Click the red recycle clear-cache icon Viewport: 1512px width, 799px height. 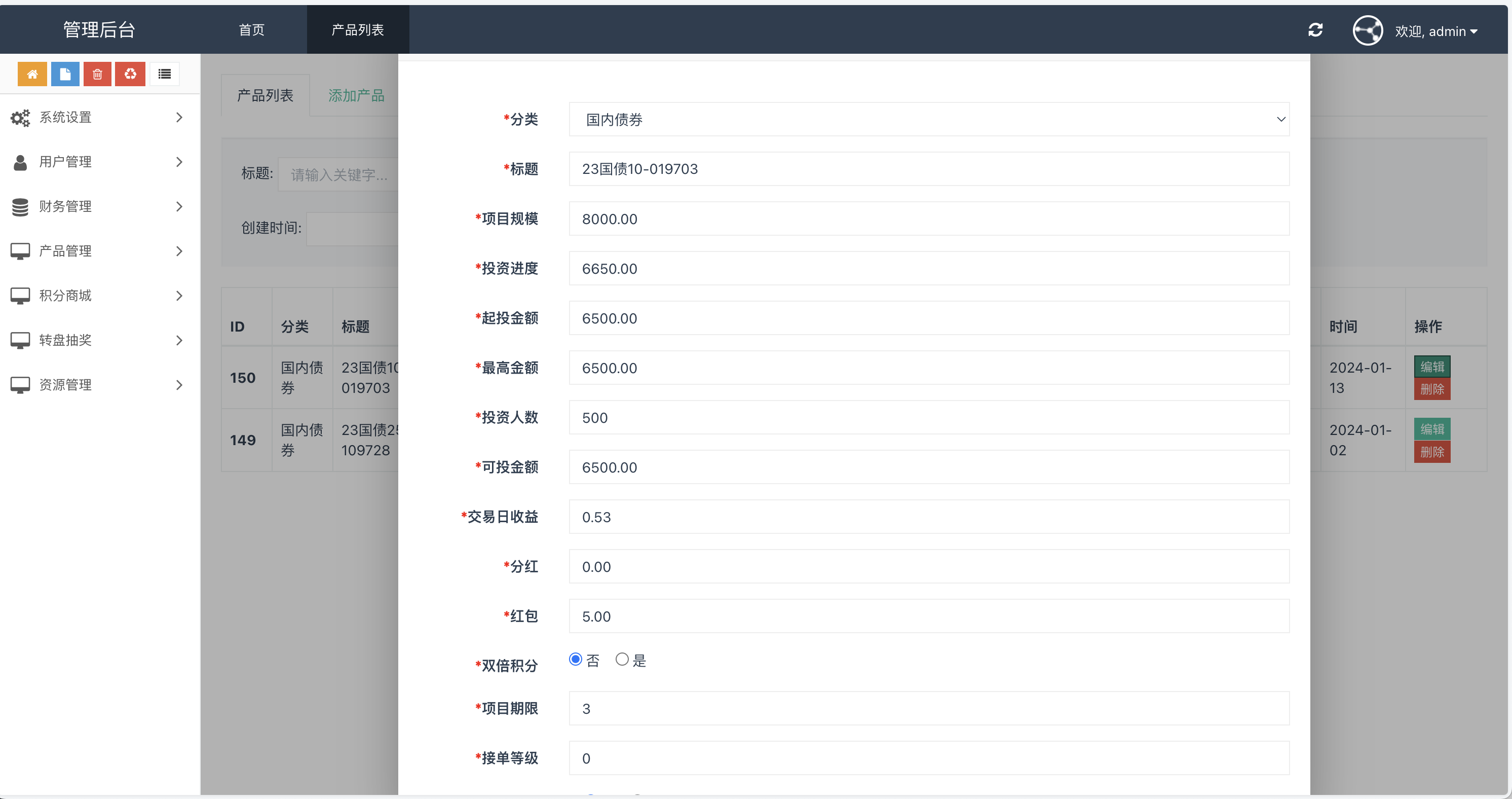[130, 74]
